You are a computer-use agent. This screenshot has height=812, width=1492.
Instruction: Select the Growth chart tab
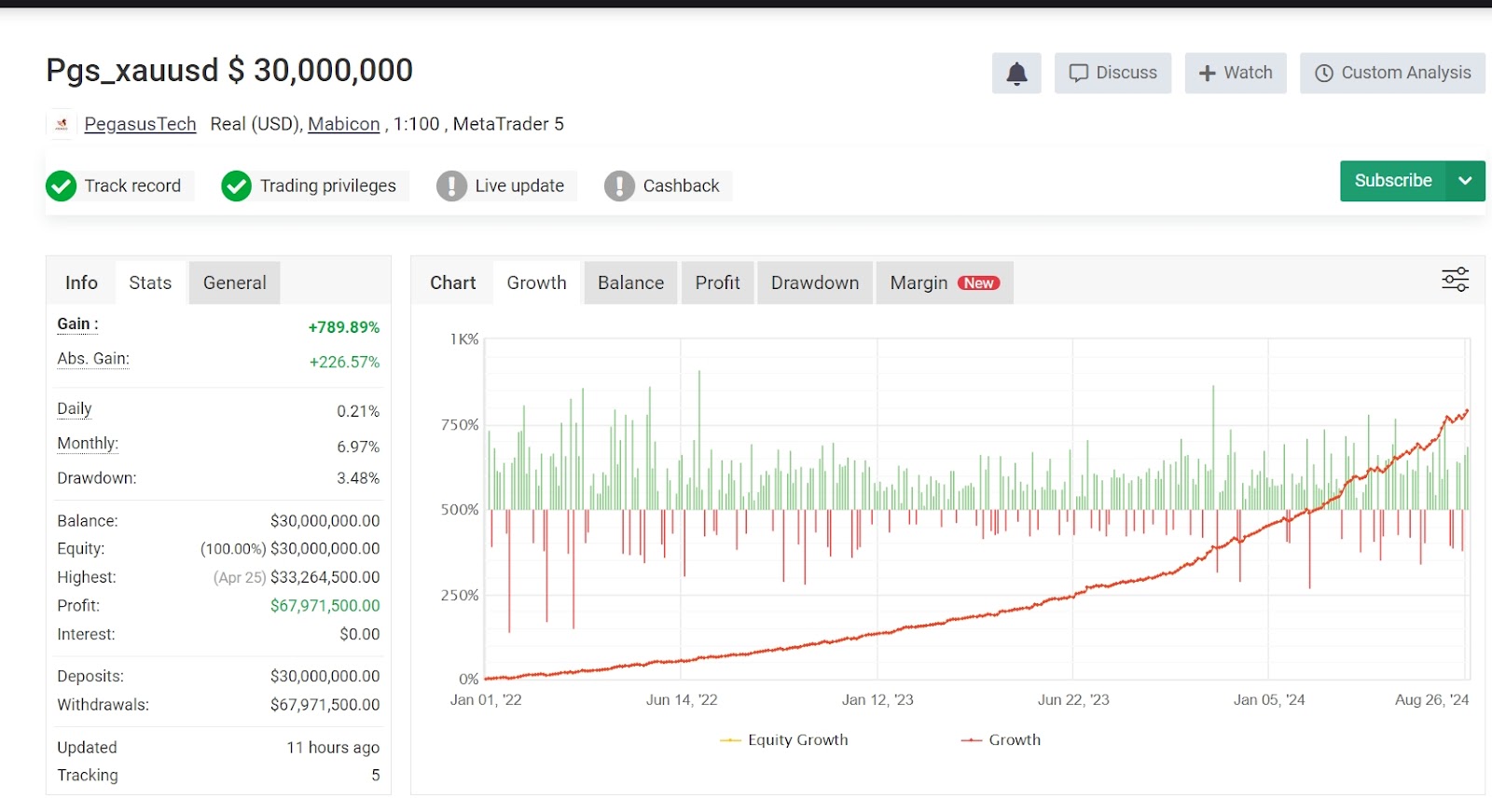(x=537, y=282)
